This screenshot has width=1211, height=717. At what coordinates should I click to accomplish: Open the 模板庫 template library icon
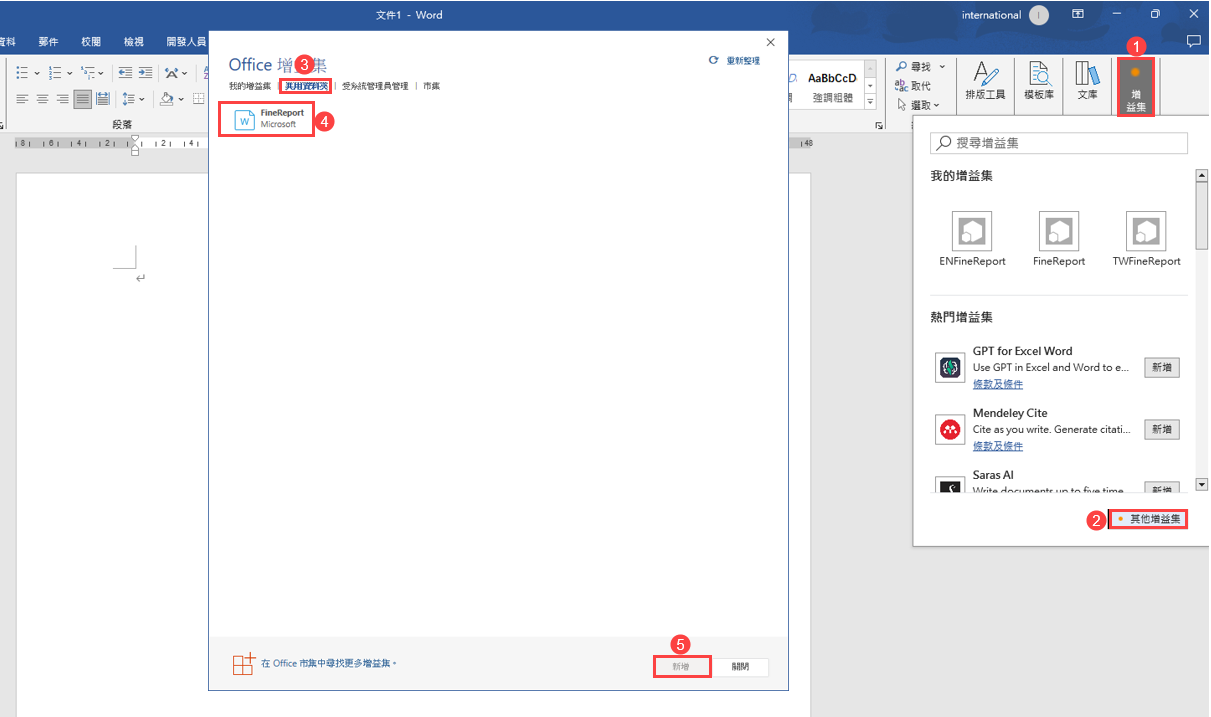[1040, 80]
